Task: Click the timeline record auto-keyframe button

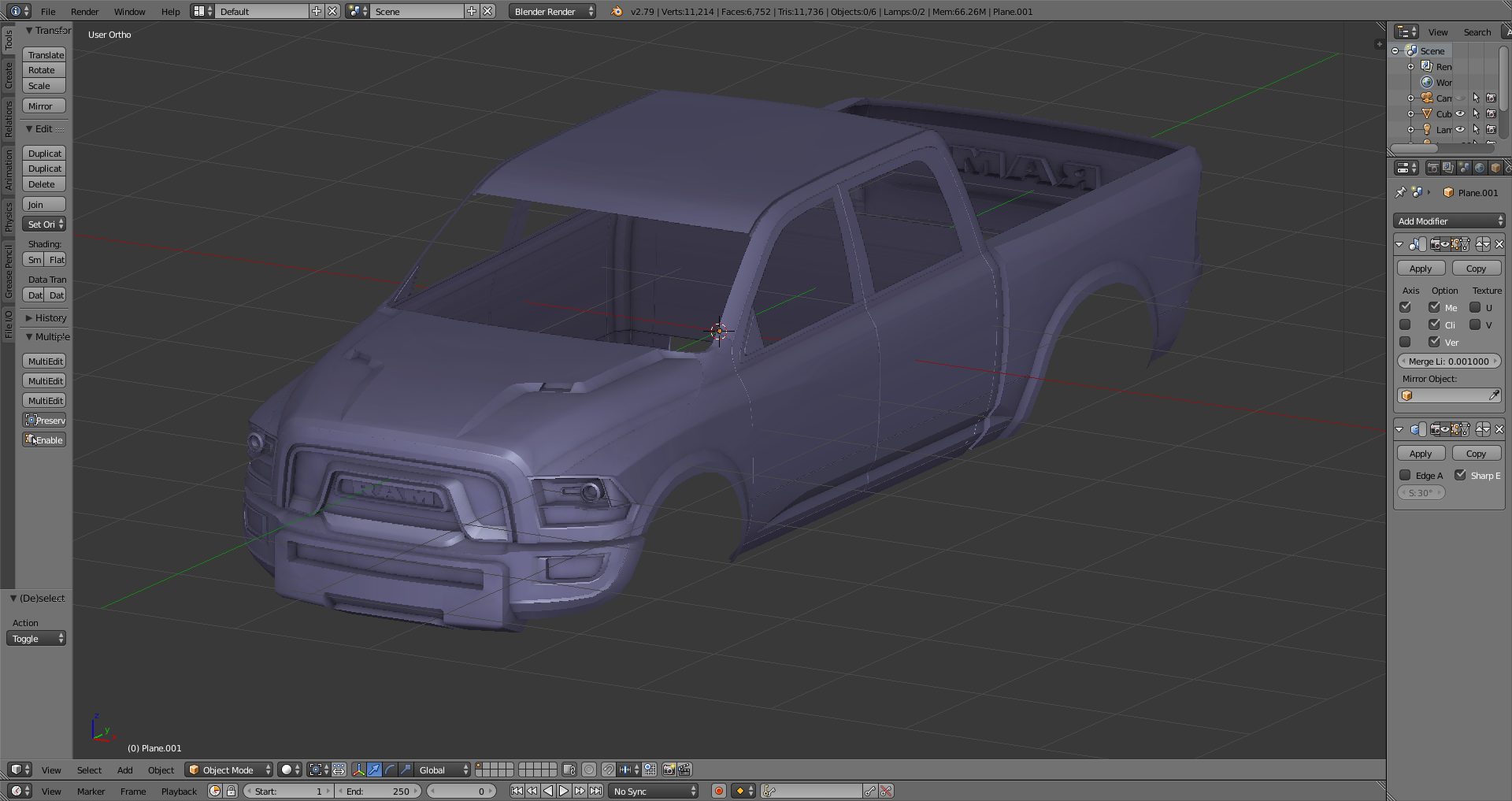Action: [x=718, y=791]
